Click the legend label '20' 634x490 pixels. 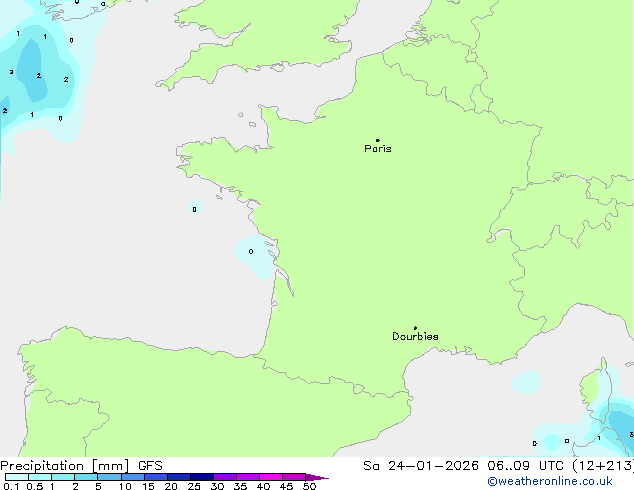[171, 486]
